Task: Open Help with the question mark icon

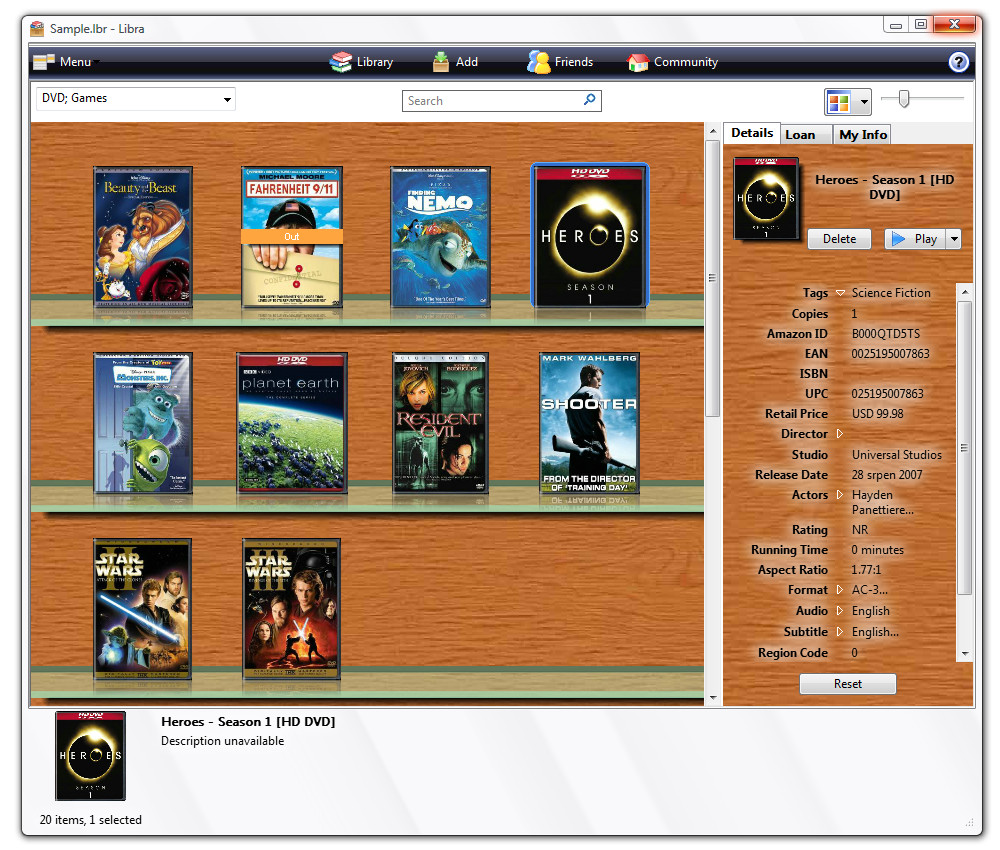Action: tap(959, 62)
